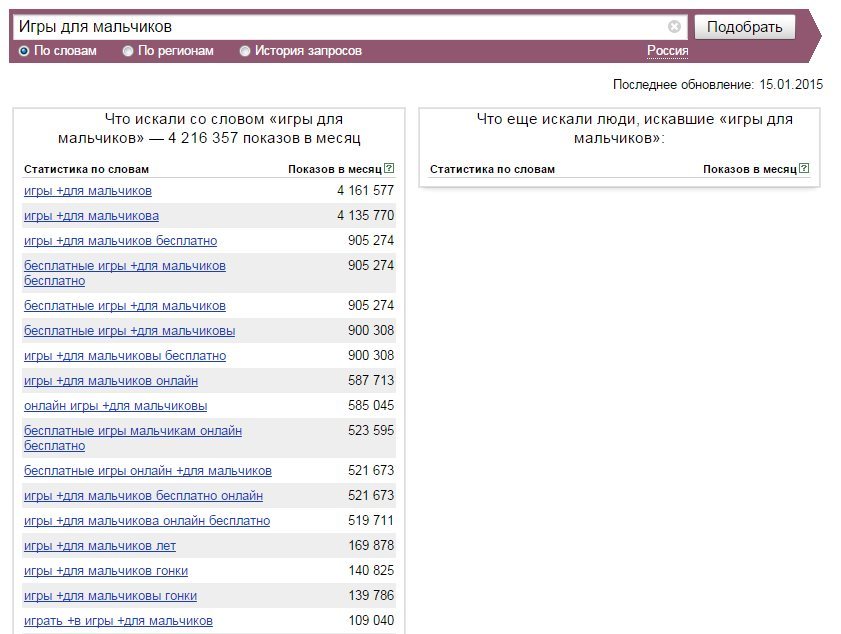Open link 'игры +для мальчиков'
Image resolution: width=841 pixels, height=634 pixels.
(x=87, y=191)
